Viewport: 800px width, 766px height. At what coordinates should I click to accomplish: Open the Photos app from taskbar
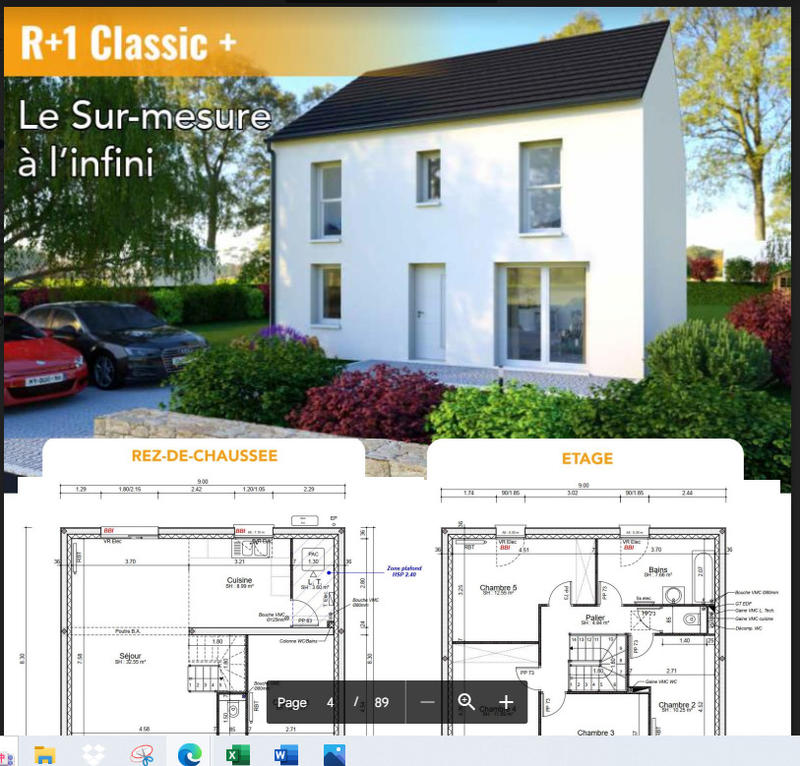pyautogui.click(x=333, y=754)
